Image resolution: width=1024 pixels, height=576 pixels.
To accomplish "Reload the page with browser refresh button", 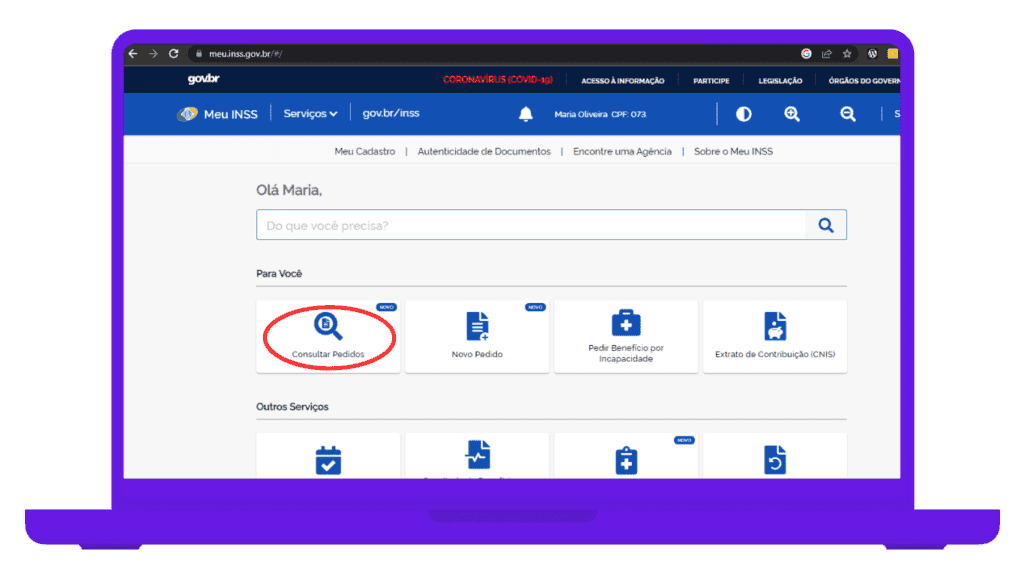I will click(x=174, y=53).
